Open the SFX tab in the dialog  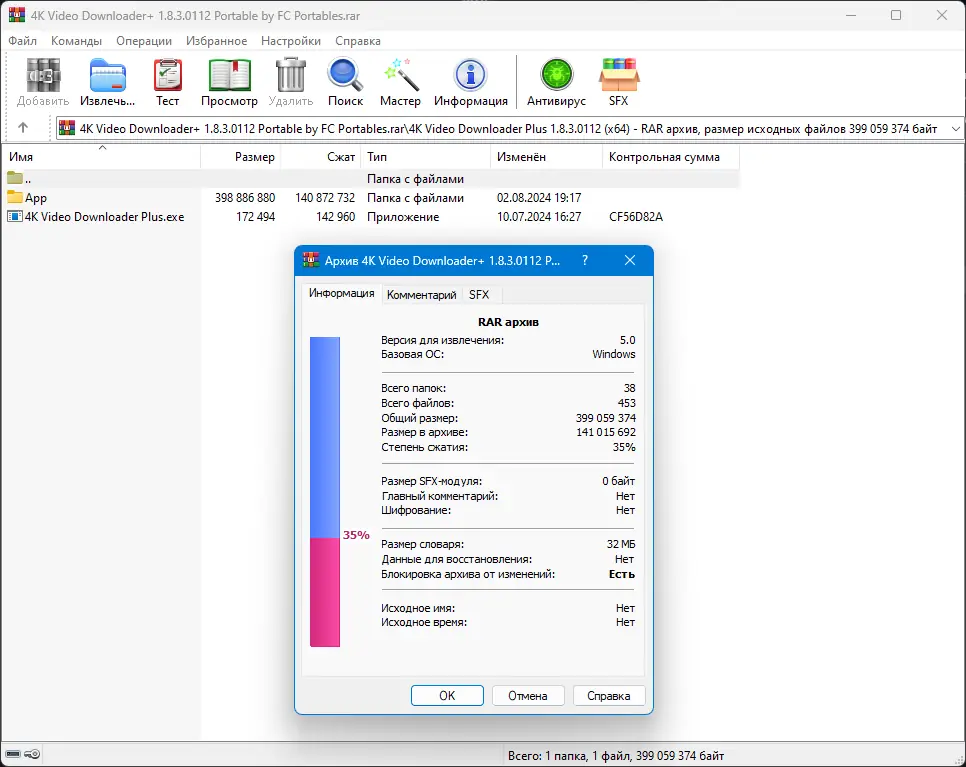pyautogui.click(x=480, y=294)
